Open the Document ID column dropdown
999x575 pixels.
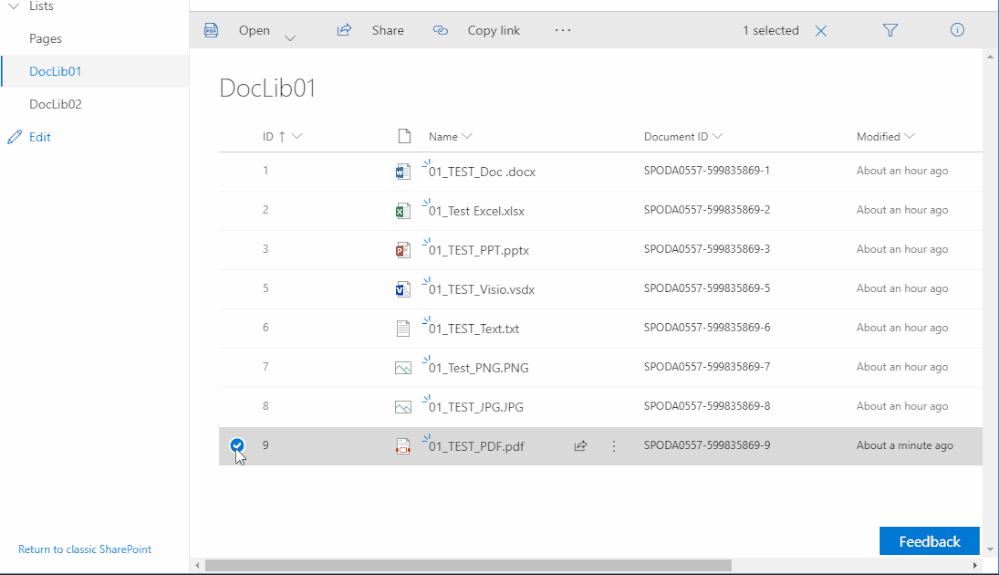pyautogui.click(x=717, y=136)
